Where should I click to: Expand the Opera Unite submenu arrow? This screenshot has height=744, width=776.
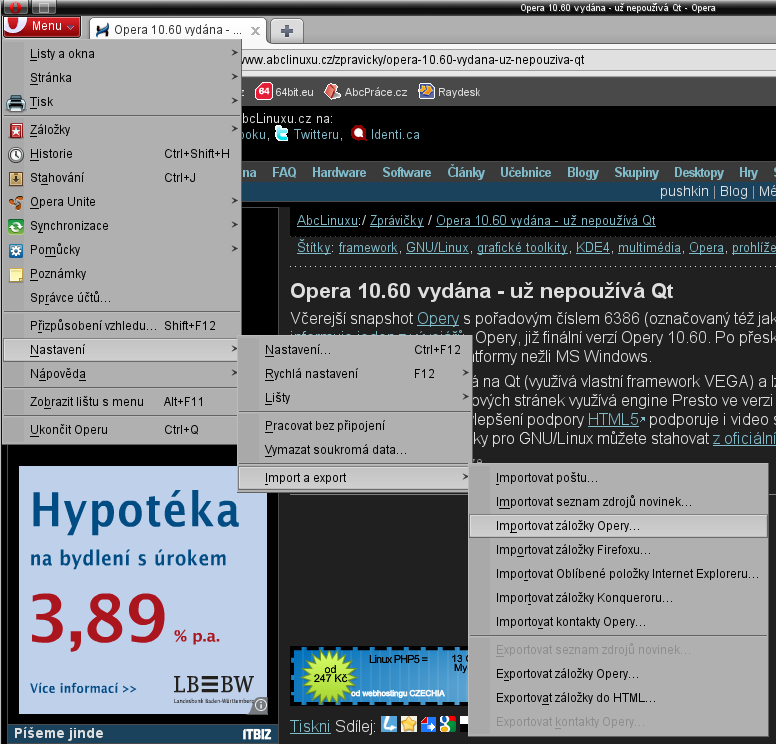pyautogui.click(x=235, y=200)
